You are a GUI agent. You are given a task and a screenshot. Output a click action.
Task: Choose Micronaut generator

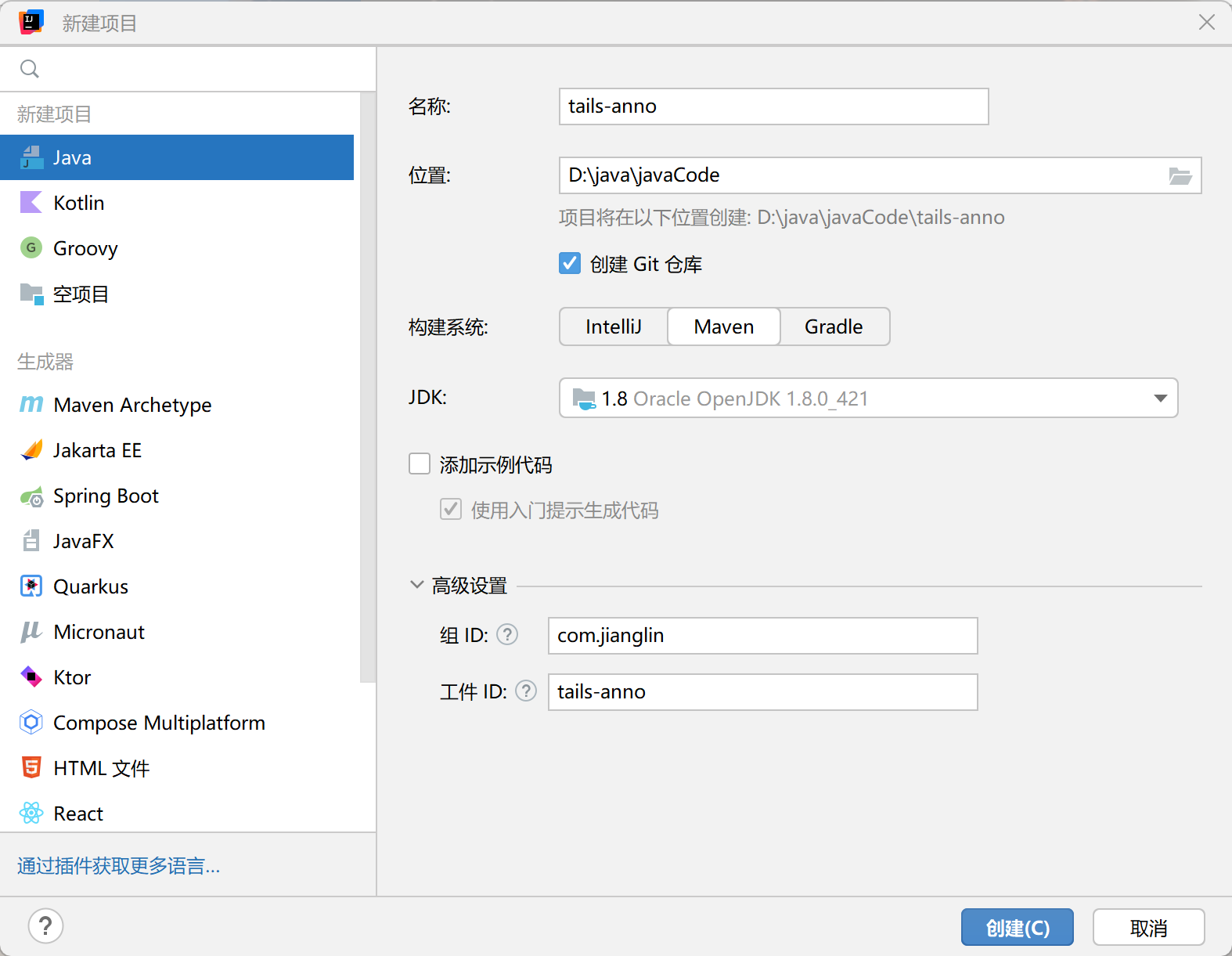[177, 632]
